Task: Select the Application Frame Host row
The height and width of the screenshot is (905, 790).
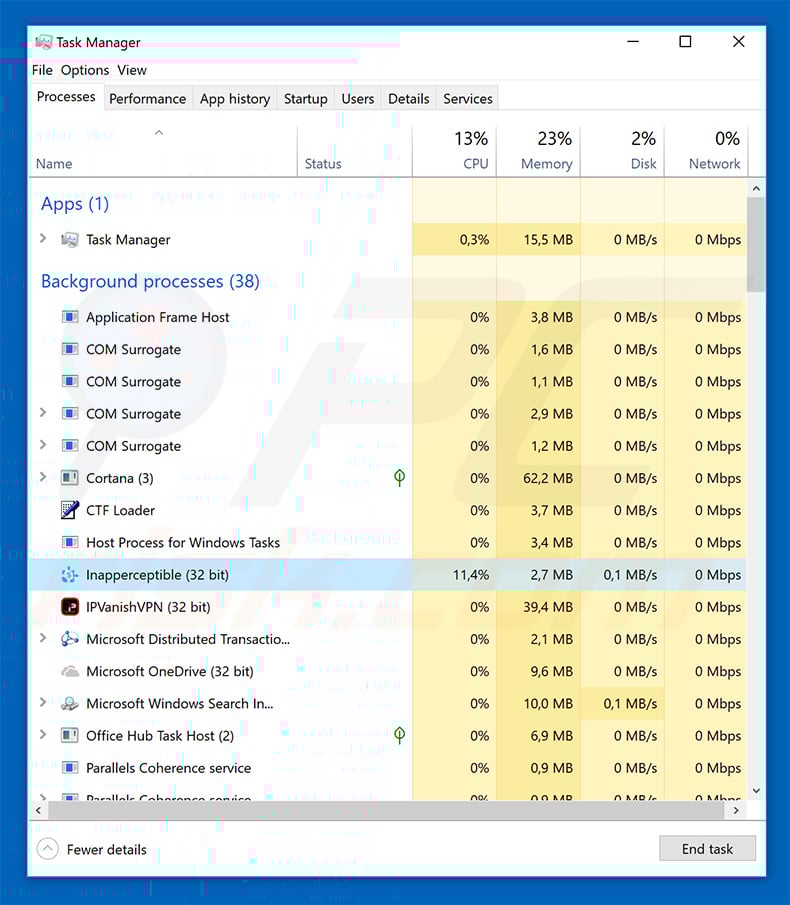Action: coord(388,317)
